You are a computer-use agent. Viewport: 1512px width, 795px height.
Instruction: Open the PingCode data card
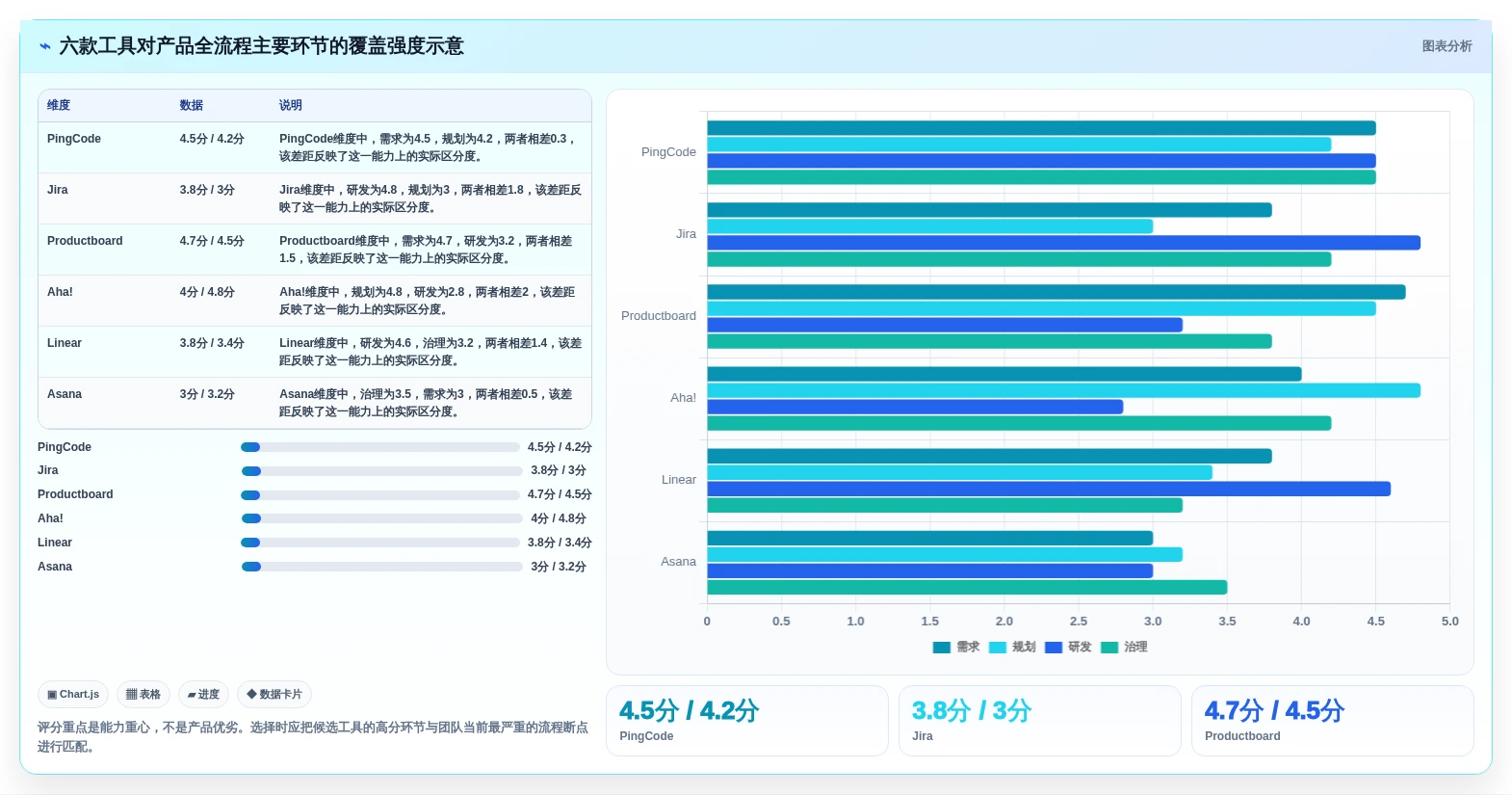click(746, 721)
